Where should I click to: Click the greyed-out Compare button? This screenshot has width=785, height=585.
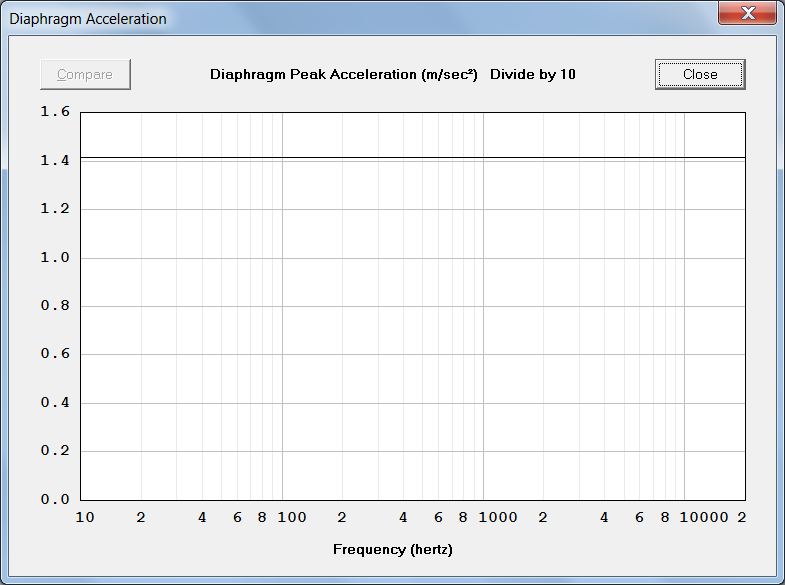pos(85,75)
